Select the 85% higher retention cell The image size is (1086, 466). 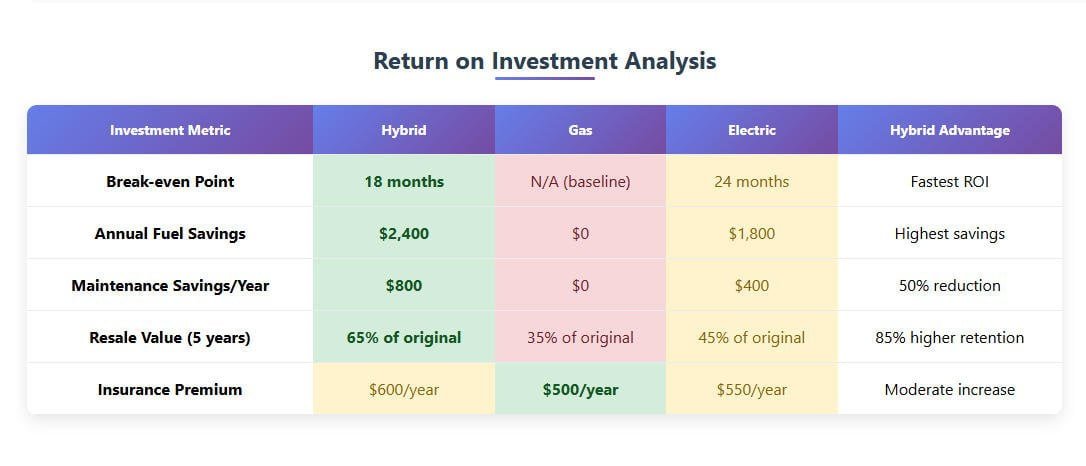pyautogui.click(x=949, y=338)
